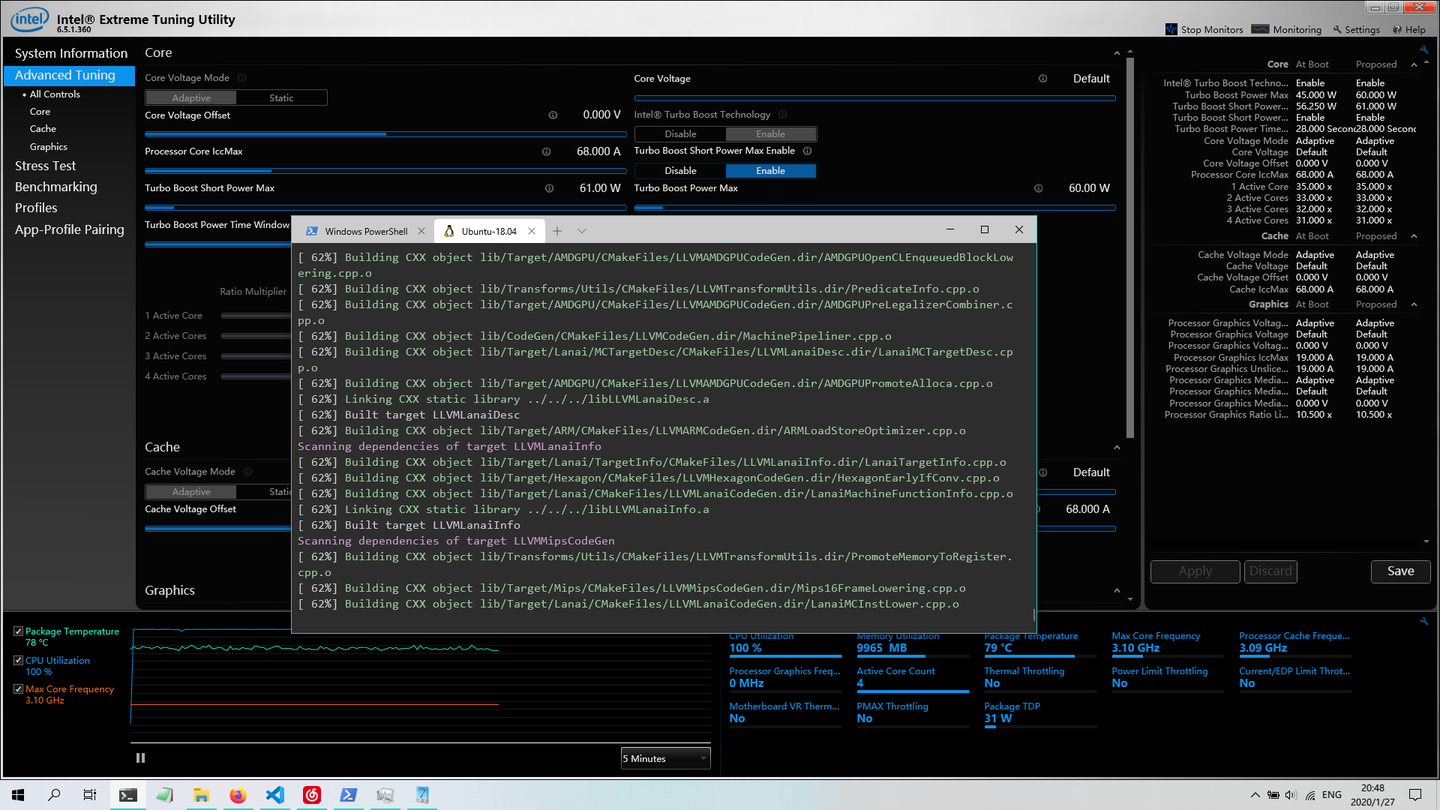The width and height of the screenshot is (1440, 810).
Task: Pause the monitoring graph
Action: point(140,757)
